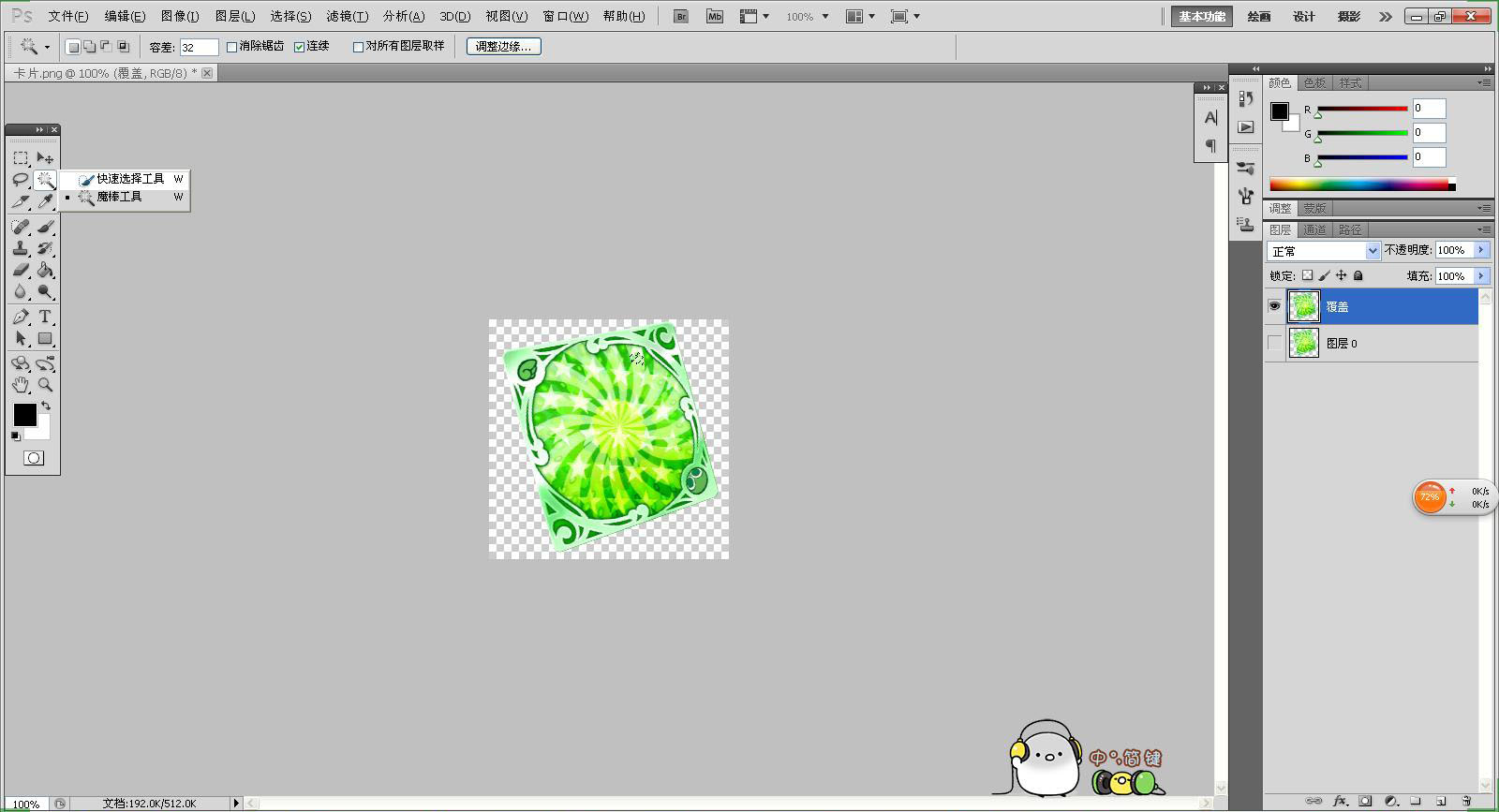Click the 调整边缘 refine edge button

(x=504, y=47)
